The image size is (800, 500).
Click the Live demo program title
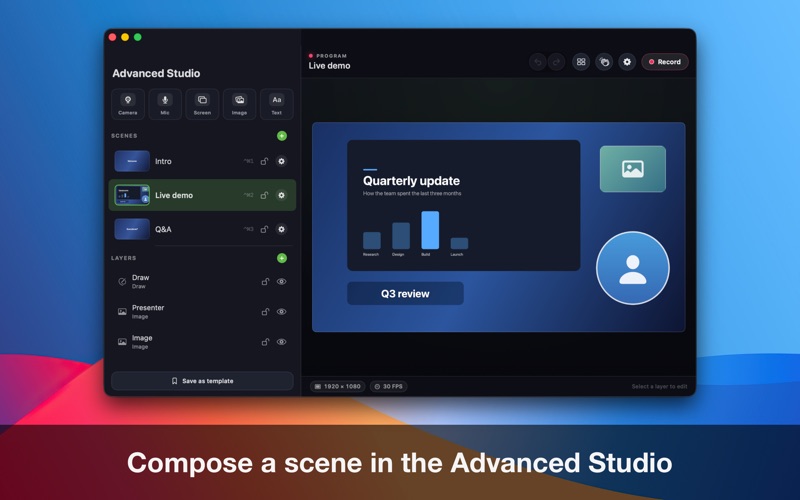tap(329, 66)
